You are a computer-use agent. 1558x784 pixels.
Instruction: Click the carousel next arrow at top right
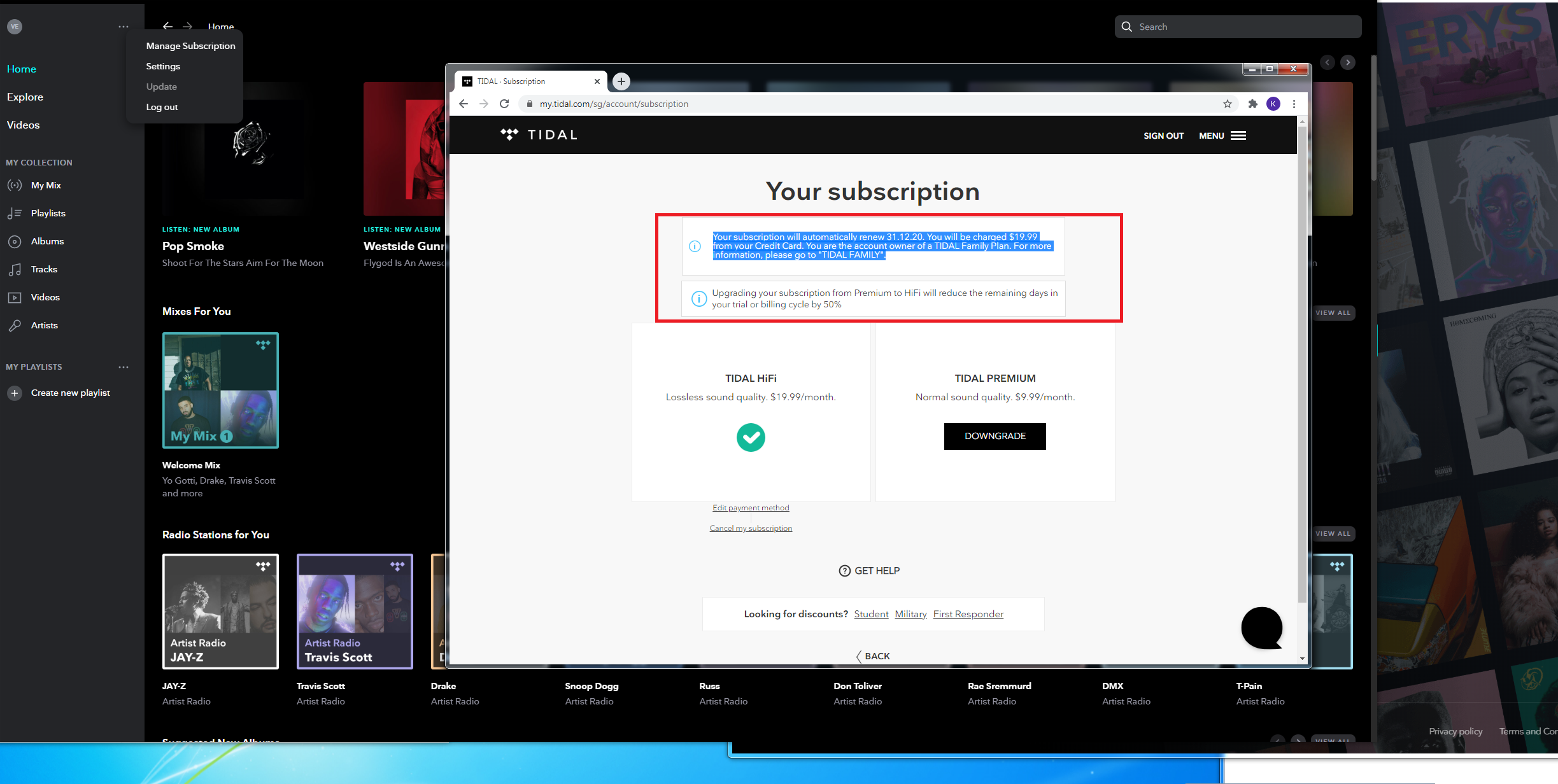tap(1348, 62)
